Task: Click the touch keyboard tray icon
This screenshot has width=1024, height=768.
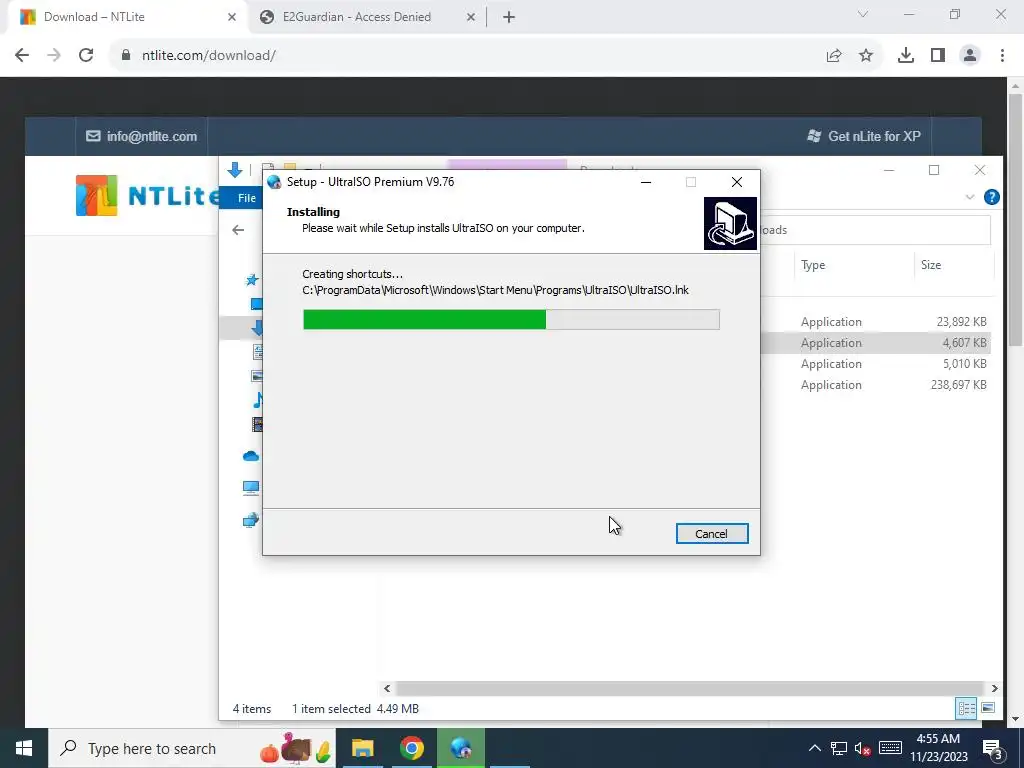Action: pos(889,748)
